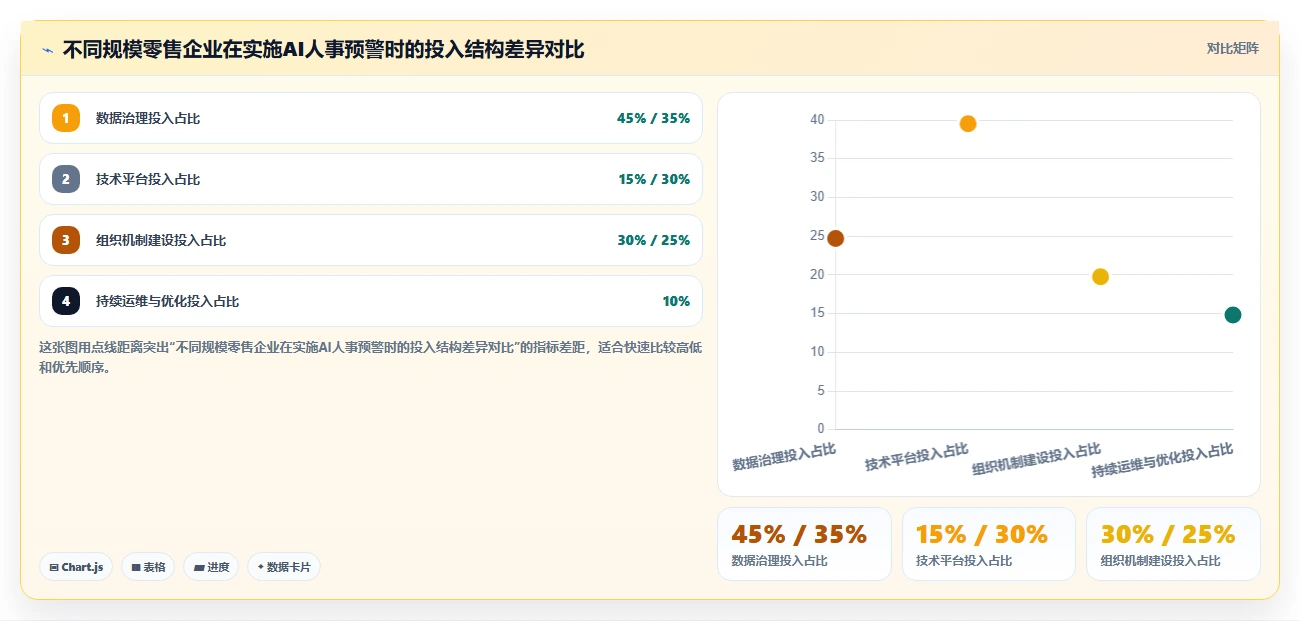The image size is (1300, 621).
Task: Click the 30% / 25% value in list row
Action: [x=653, y=240]
